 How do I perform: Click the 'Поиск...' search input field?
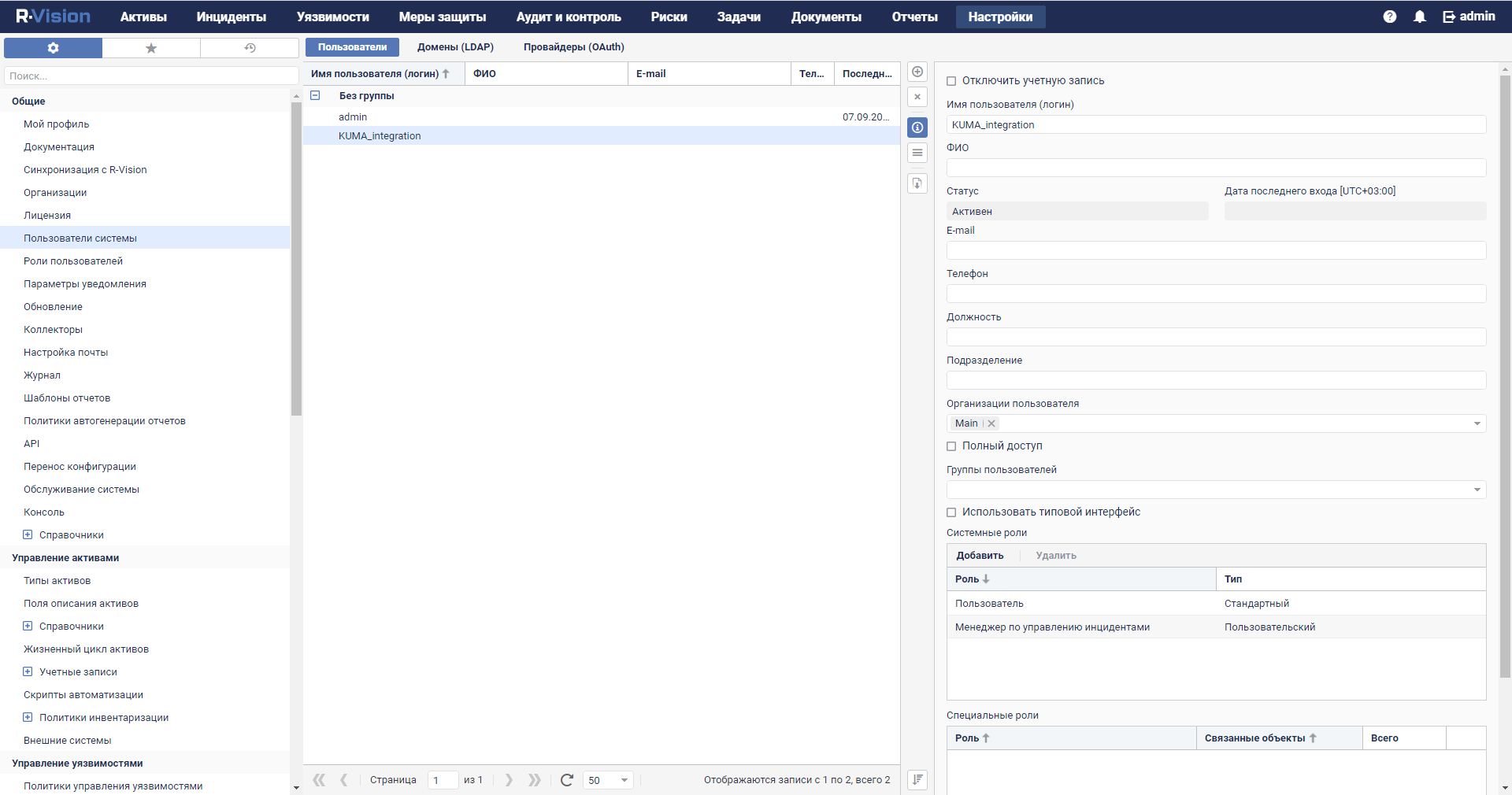point(151,76)
